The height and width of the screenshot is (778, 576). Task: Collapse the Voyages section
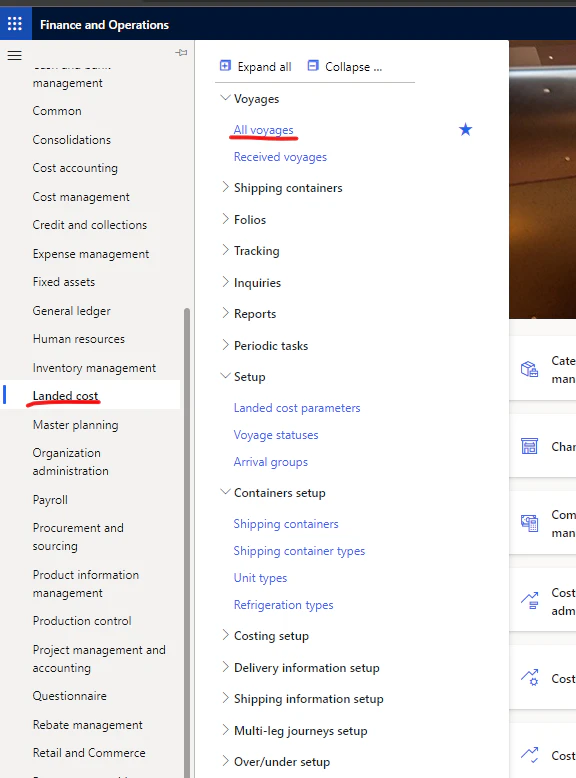[x=225, y=98]
